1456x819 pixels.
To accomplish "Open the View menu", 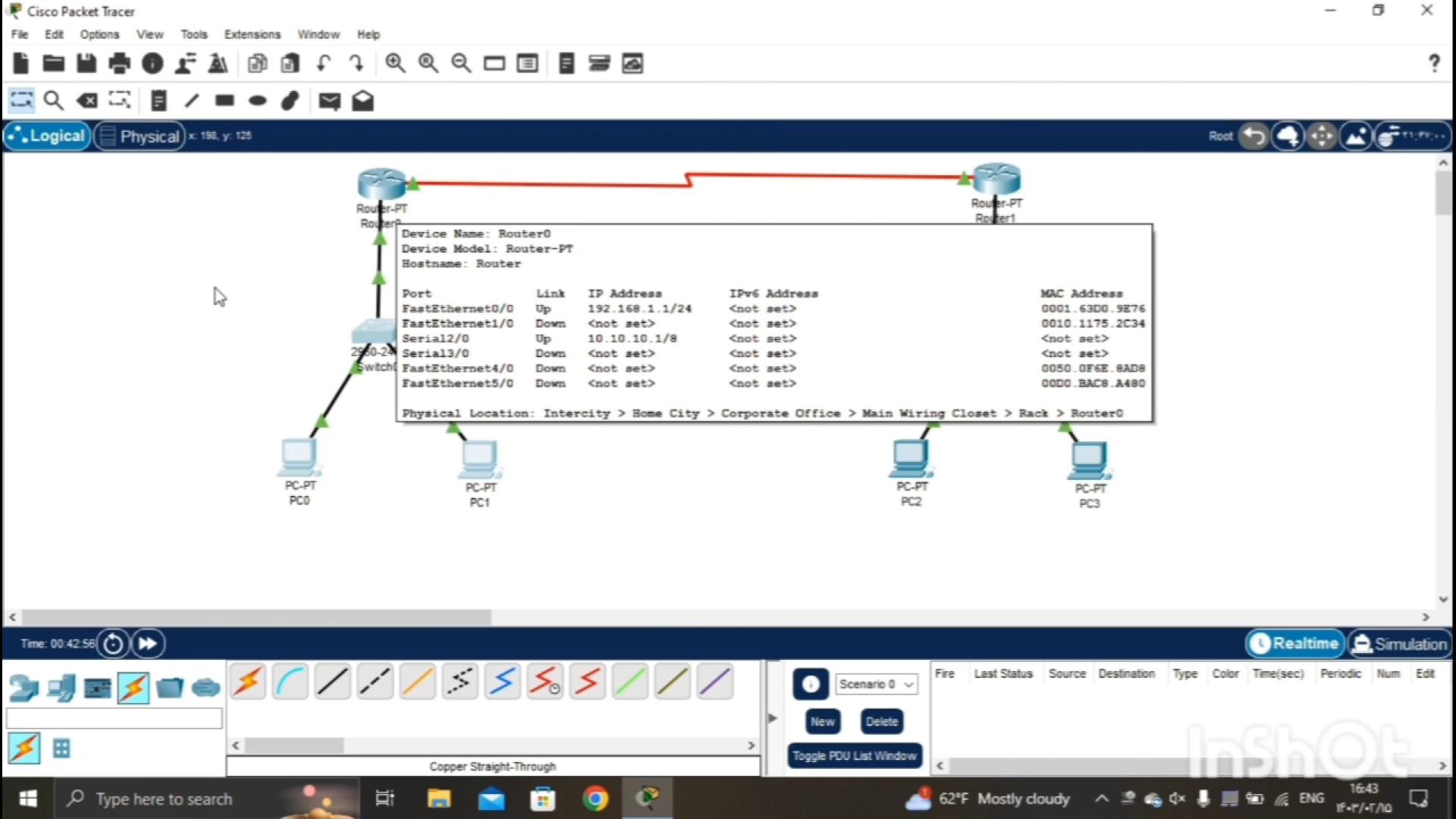I will pyautogui.click(x=149, y=34).
